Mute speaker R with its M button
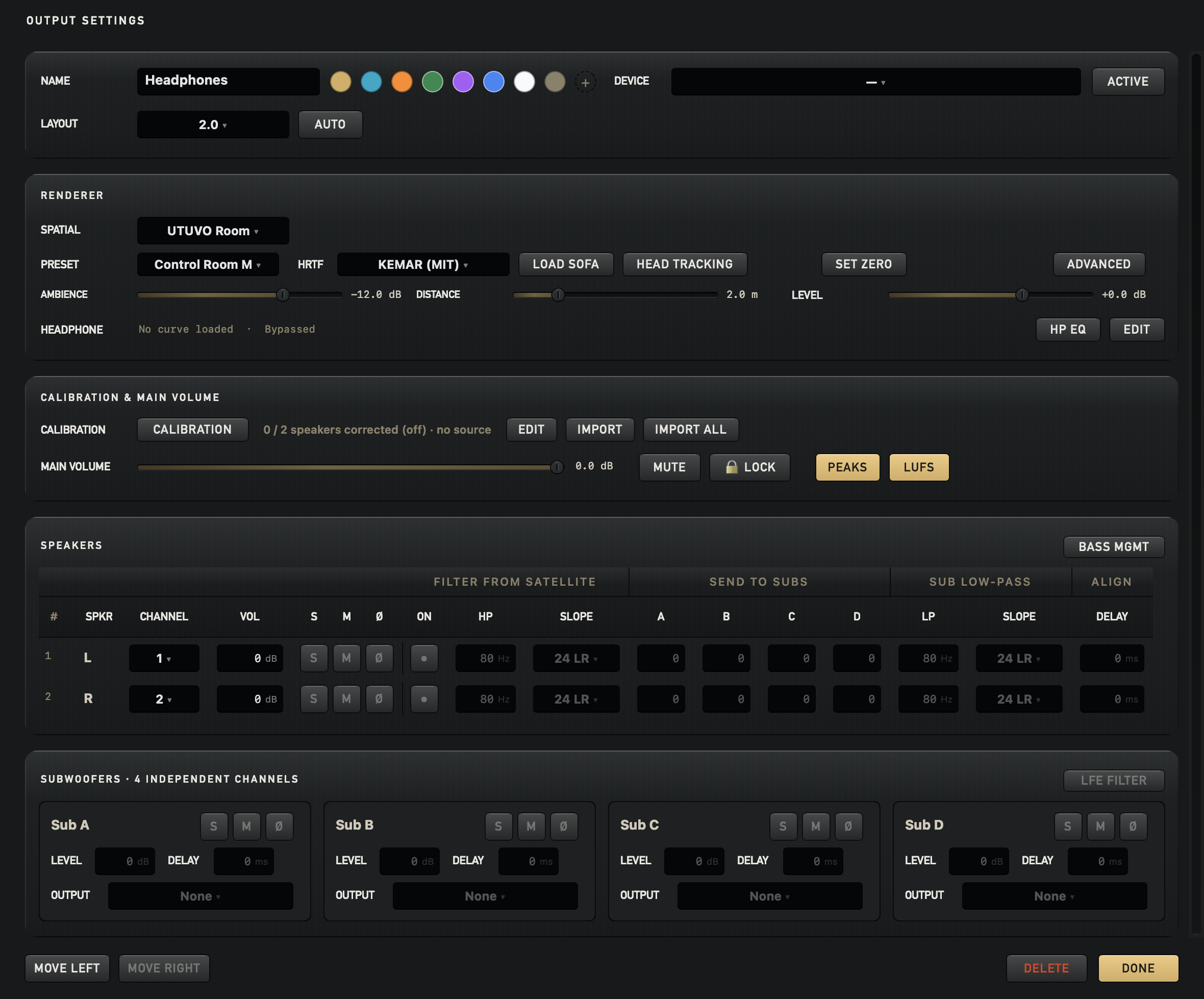Screen dimensions: 1204x999 tap(346, 698)
